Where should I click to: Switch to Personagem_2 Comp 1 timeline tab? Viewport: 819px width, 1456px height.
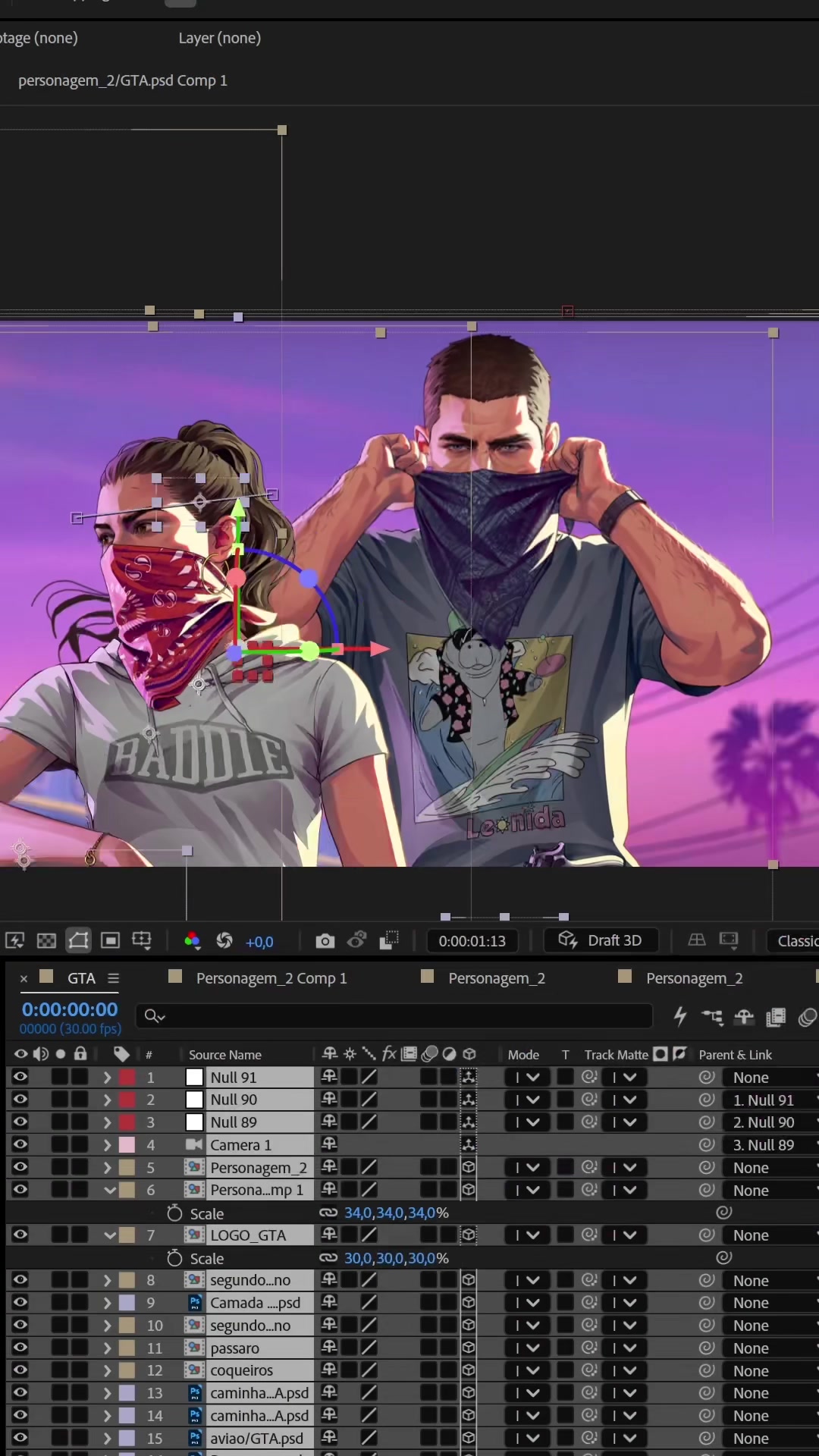pyautogui.click(x=271, y=977)
